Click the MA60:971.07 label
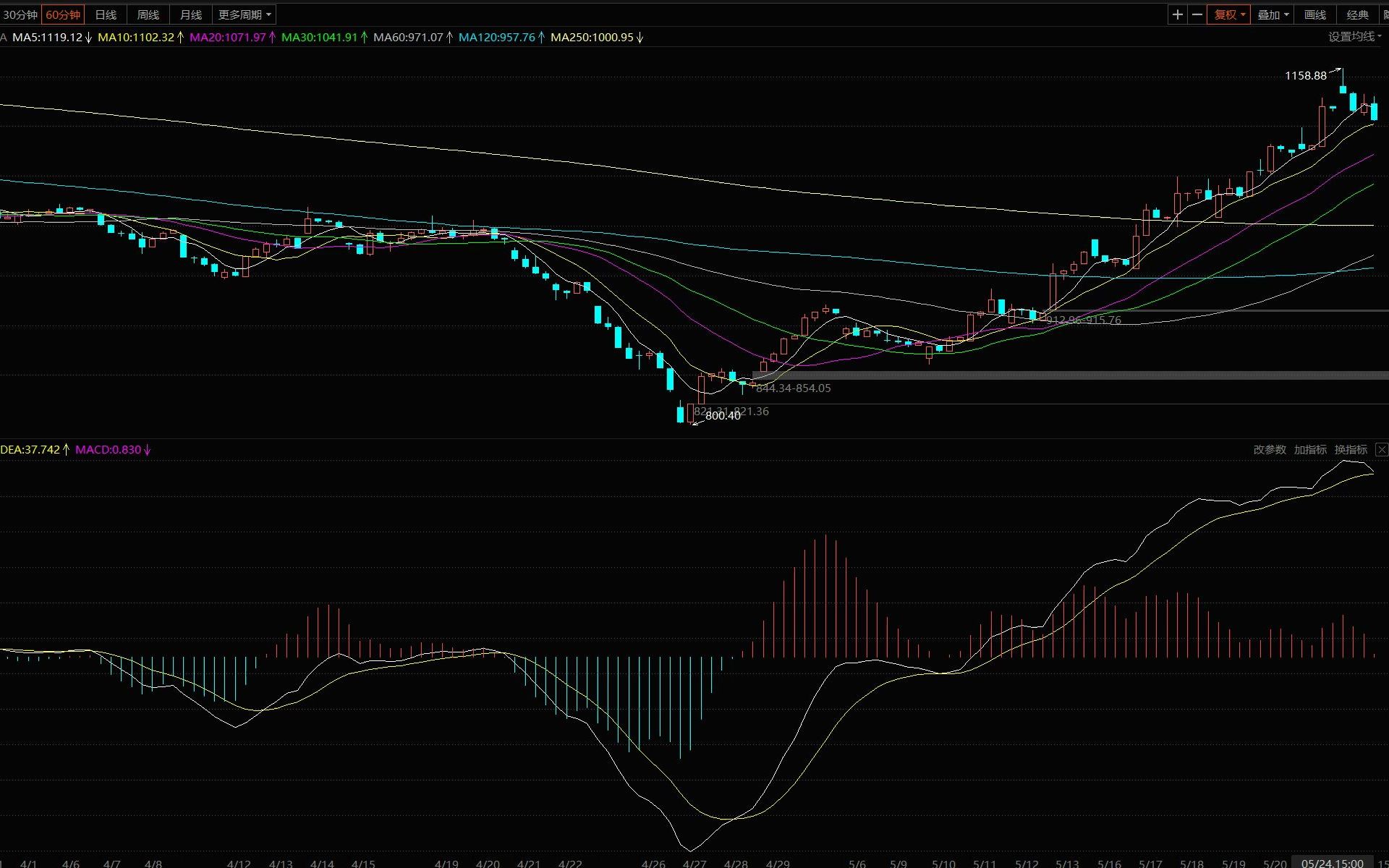 click(414, 38)
